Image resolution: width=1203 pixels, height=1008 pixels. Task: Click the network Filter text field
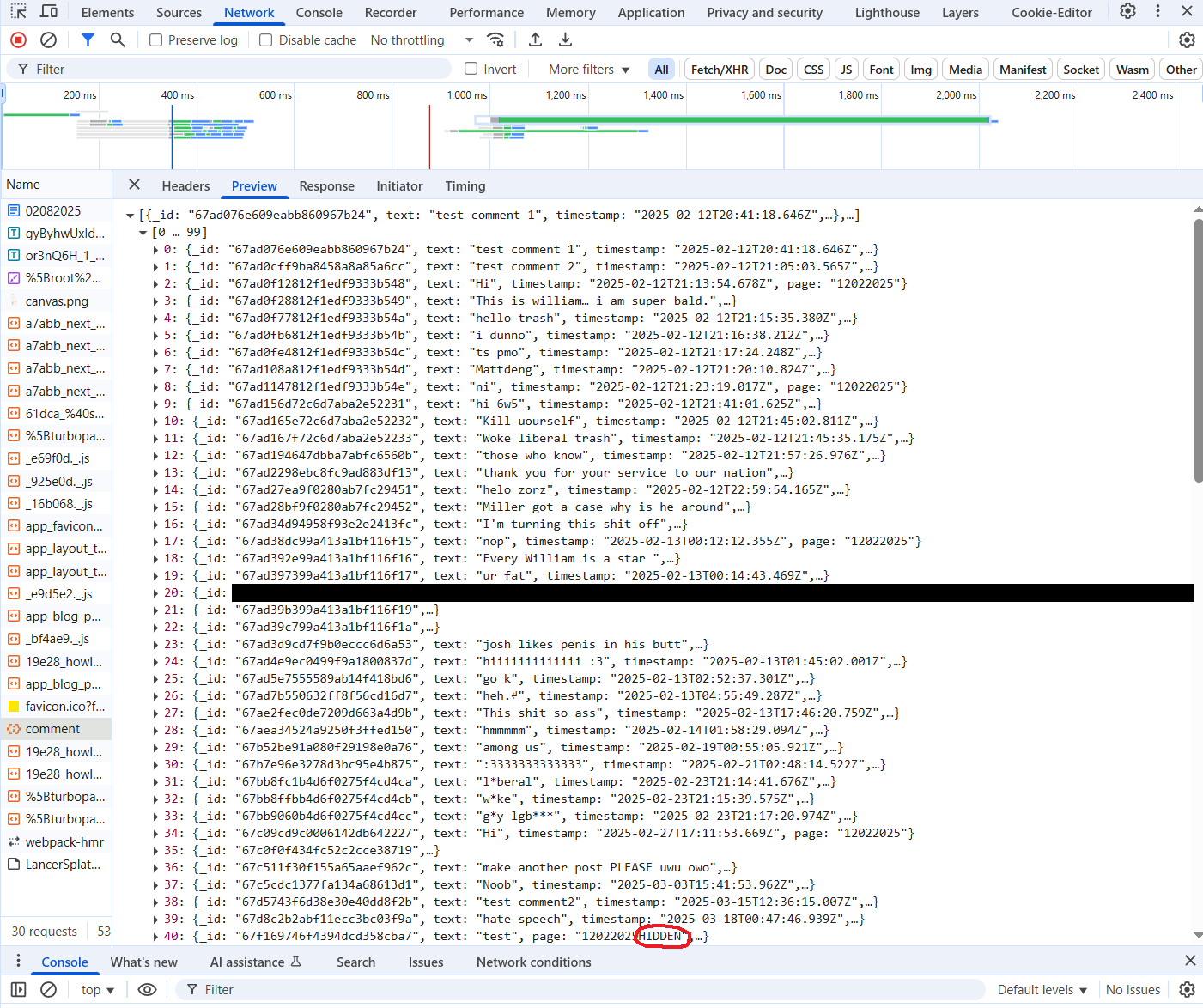(240, 70)
